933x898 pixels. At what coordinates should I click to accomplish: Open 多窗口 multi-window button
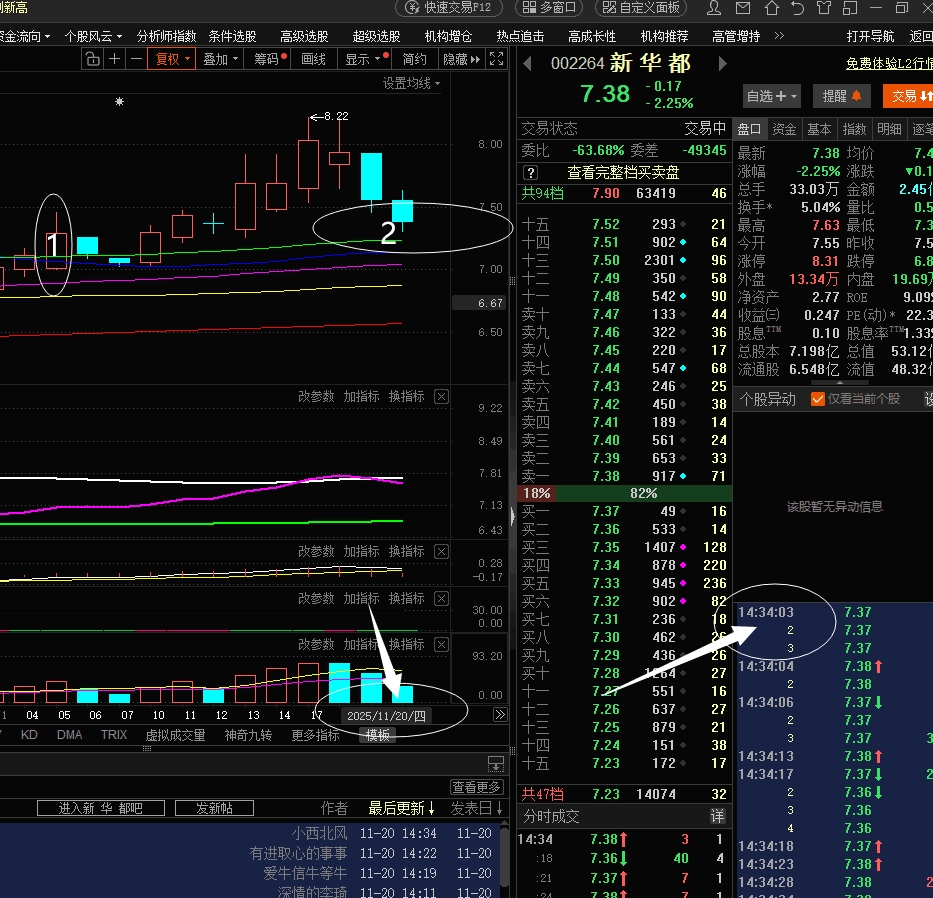(549, 8)
